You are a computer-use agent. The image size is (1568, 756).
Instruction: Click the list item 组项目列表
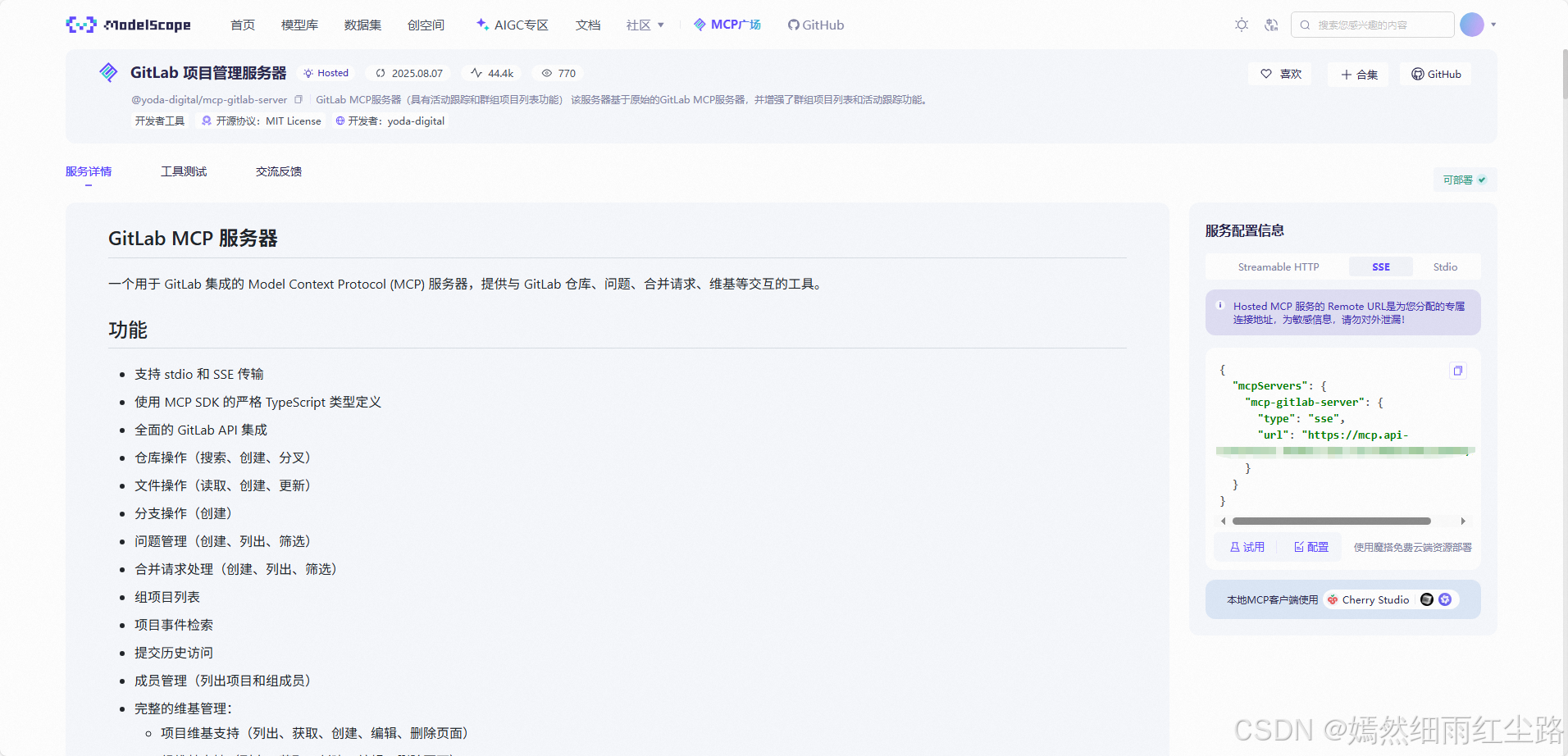pos(167,597)
